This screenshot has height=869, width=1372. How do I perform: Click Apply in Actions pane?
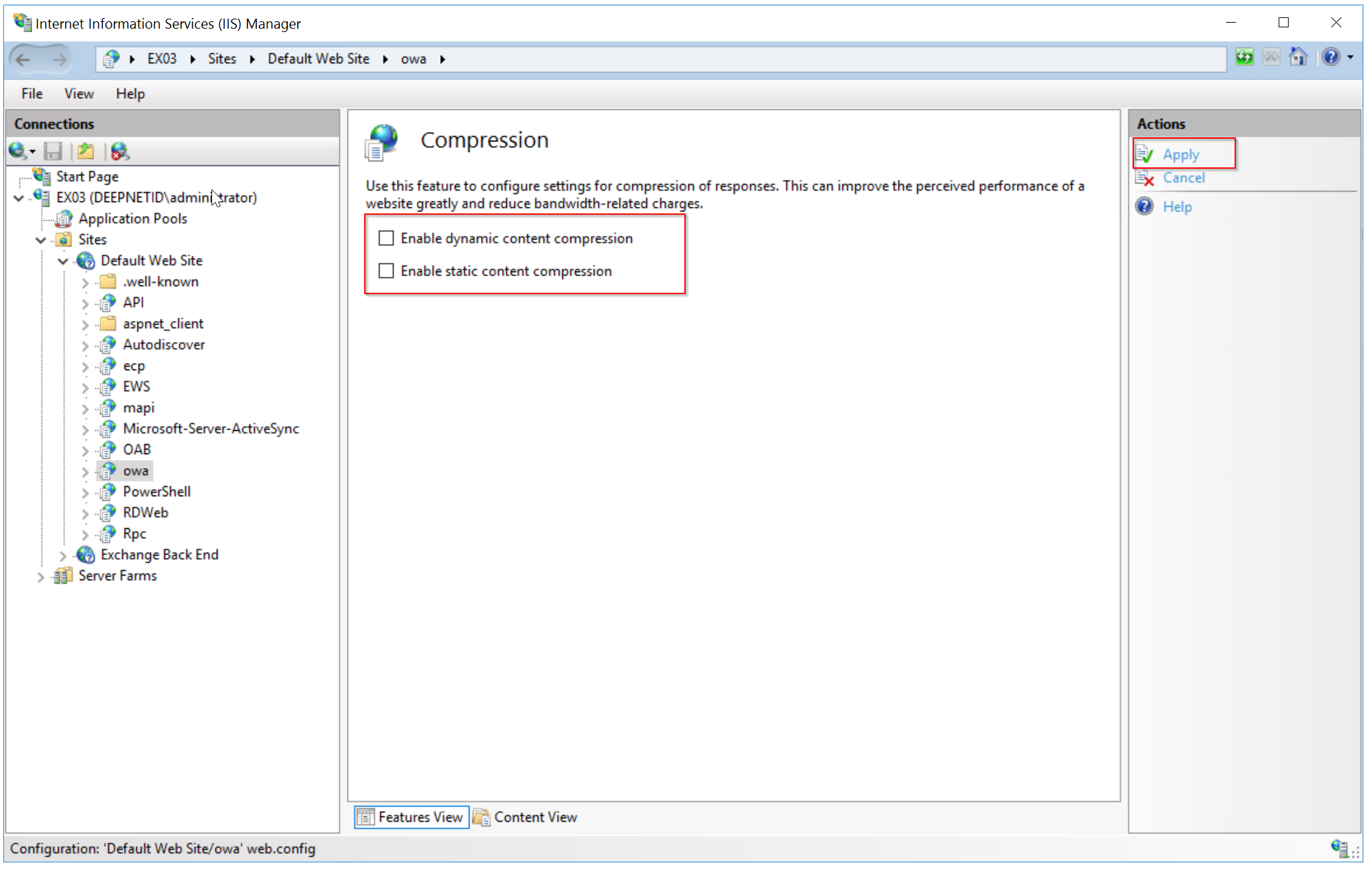tap(1181, 154)
